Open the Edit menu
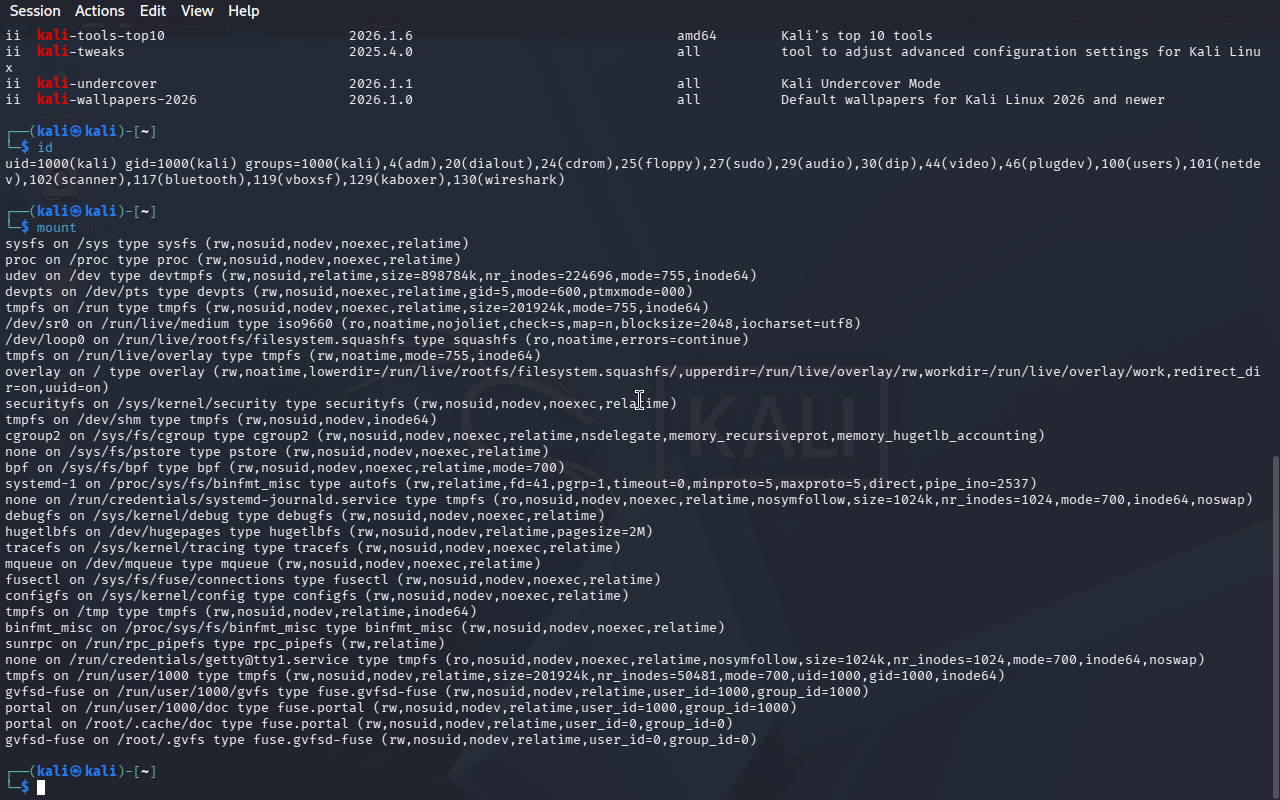Image resolution: width=1280 pixels, height=800 pixels. (153, 11)
